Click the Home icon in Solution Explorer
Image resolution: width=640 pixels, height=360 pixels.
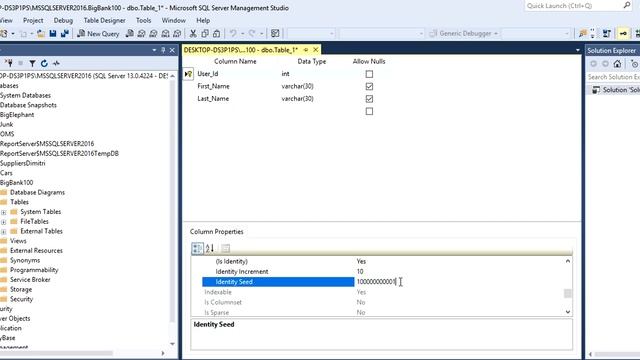(x=617, y=64)
